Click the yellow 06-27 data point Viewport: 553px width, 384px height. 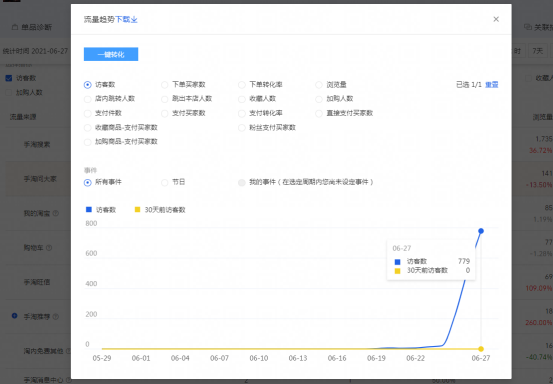point(481,349)
